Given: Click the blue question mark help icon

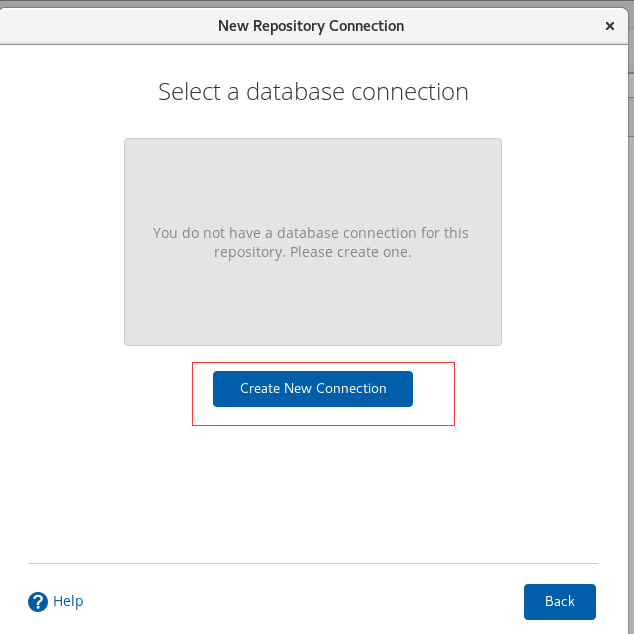Looking at the screenshot, I should click(x=38, y=602).
